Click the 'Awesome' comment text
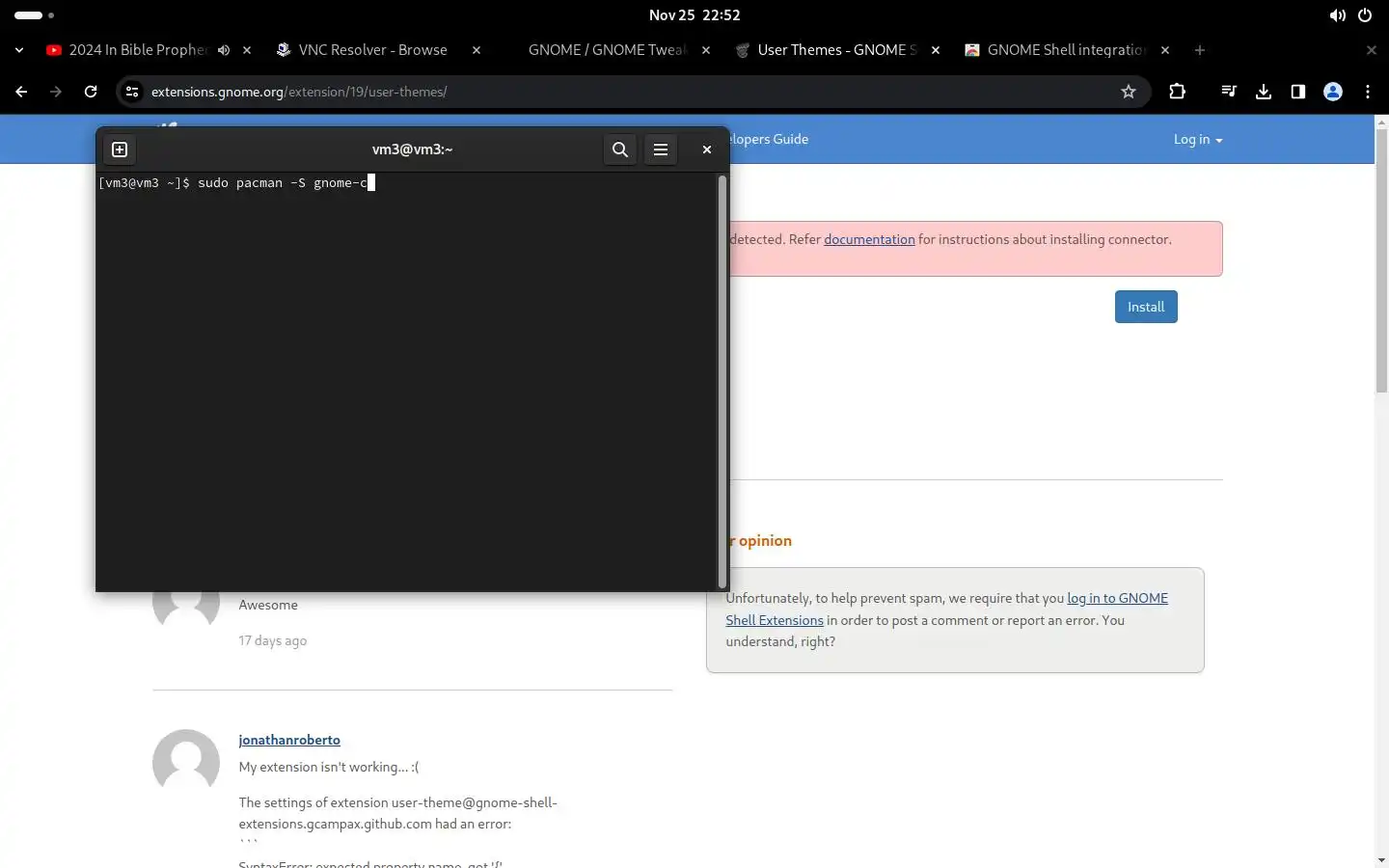 pyautogui.click(x=268, y=605)
